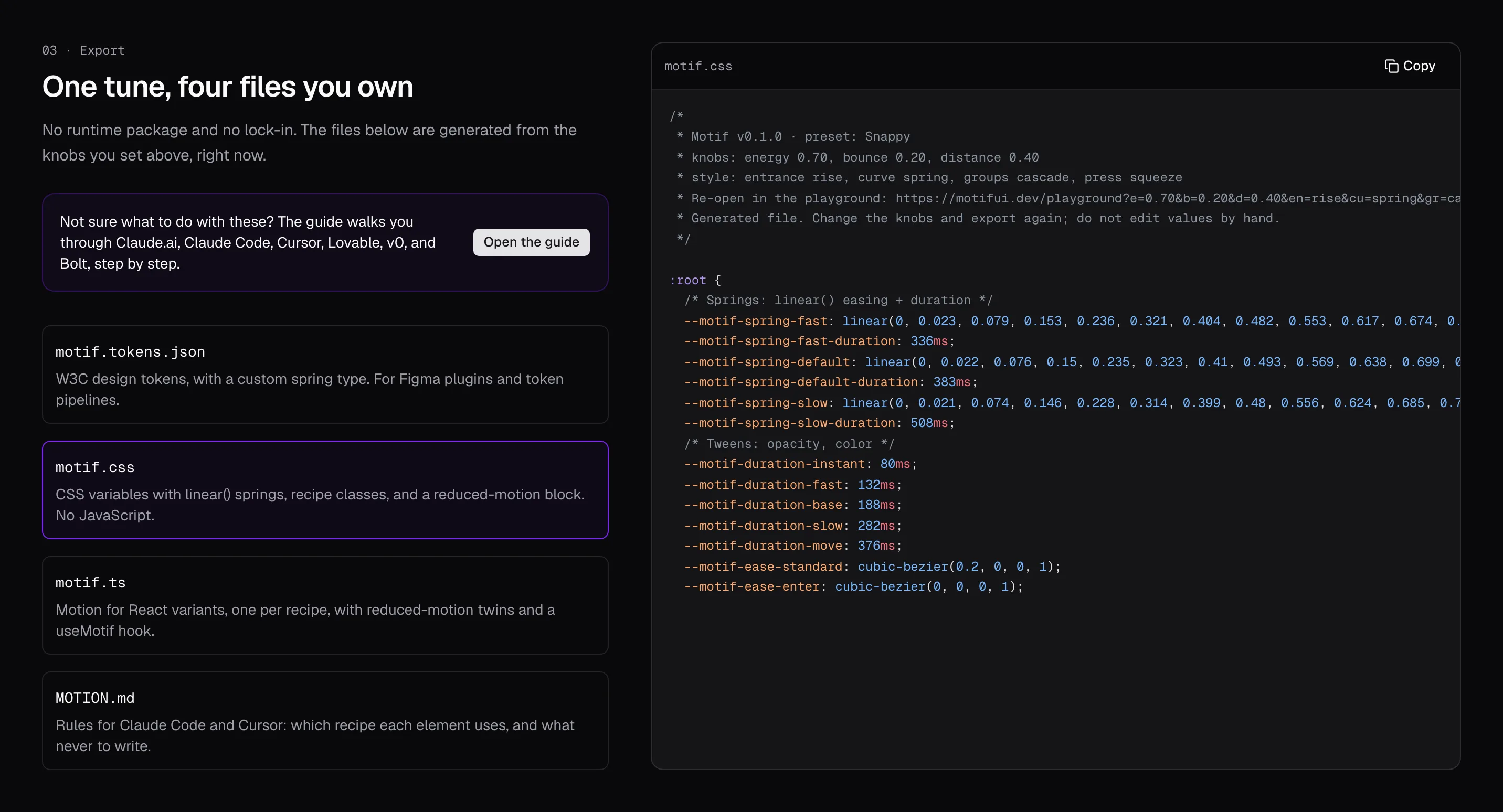The image size is (1503, 812).
Task: Click the "W3C design tokens" description text
Action: (309, 390)
